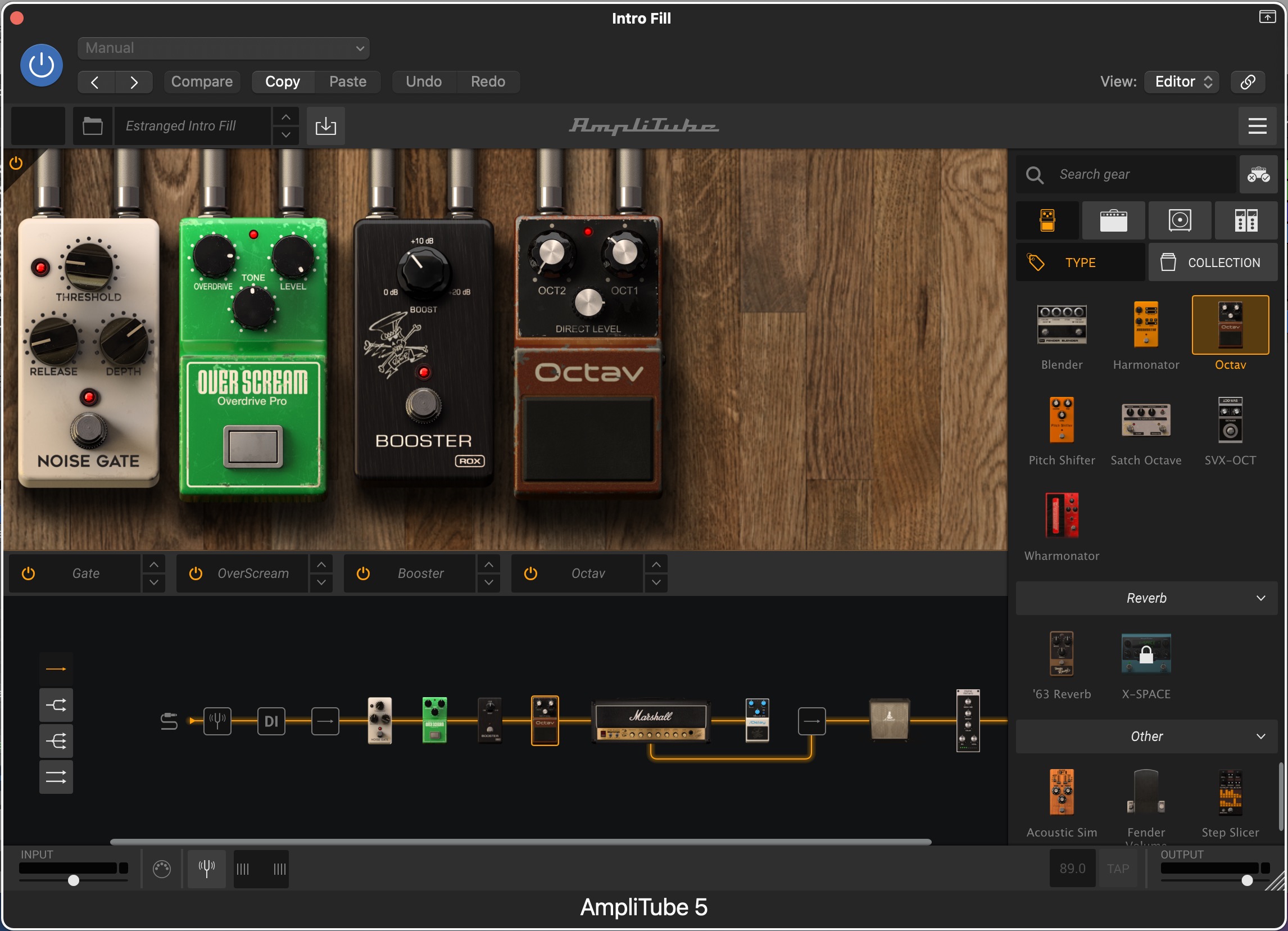Open the Manual preset dropdown
Viewport: 1288px width, 931px height.
pos(224,48)
